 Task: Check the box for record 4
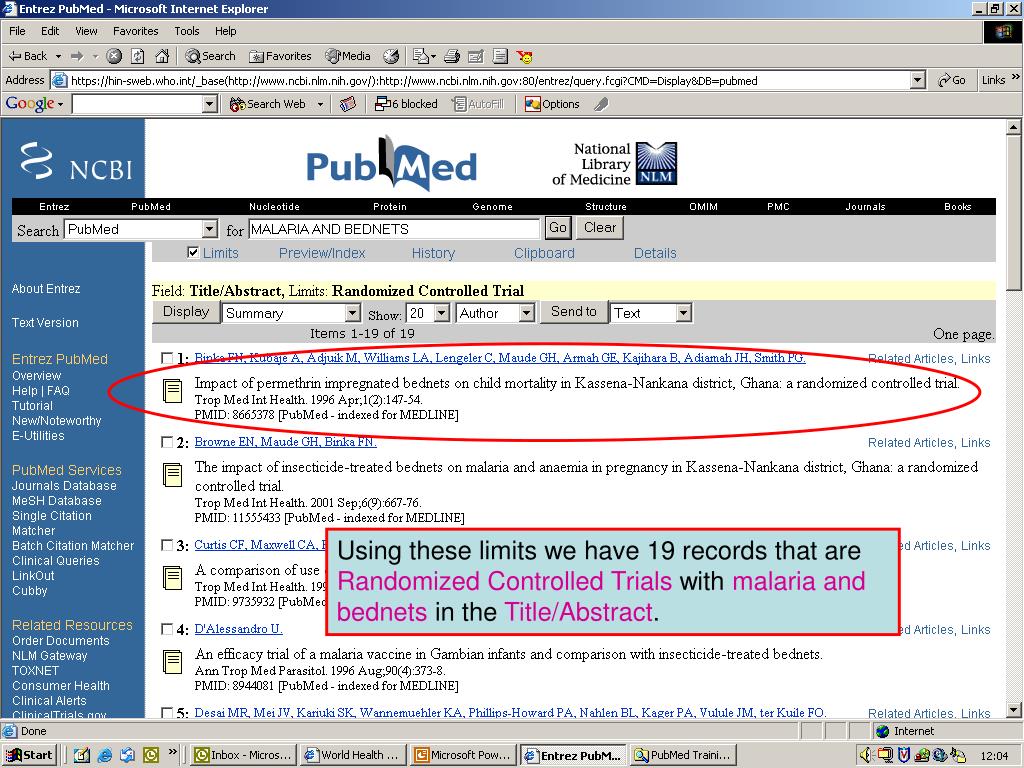coord(167,630)
